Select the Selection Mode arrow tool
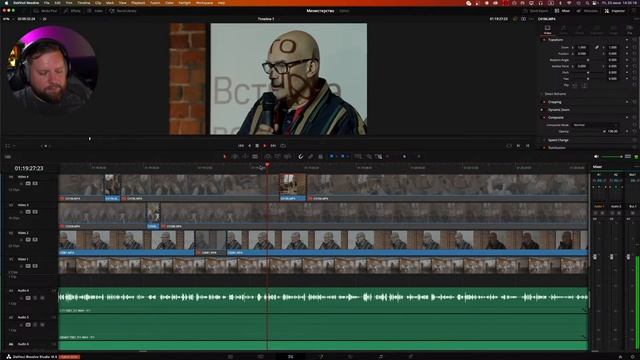This screenshot has height=360, width=640. (225, 156)
